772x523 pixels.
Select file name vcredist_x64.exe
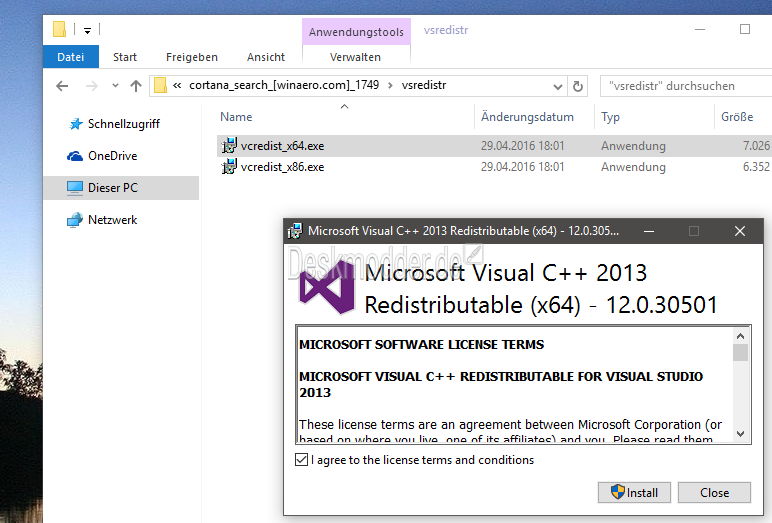[x=282, y=146]
